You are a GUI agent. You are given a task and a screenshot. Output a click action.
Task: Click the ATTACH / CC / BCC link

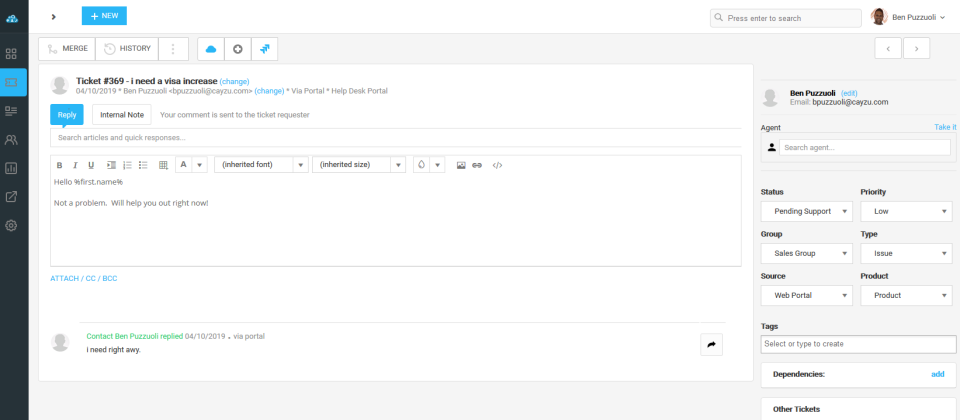(83, 279)
